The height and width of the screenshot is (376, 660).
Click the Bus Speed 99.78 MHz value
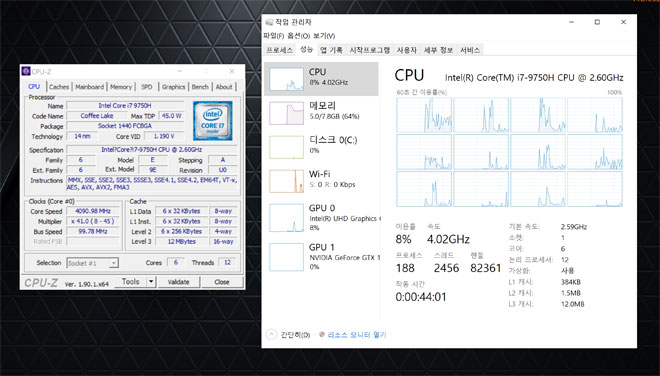(x=93, y=231)
